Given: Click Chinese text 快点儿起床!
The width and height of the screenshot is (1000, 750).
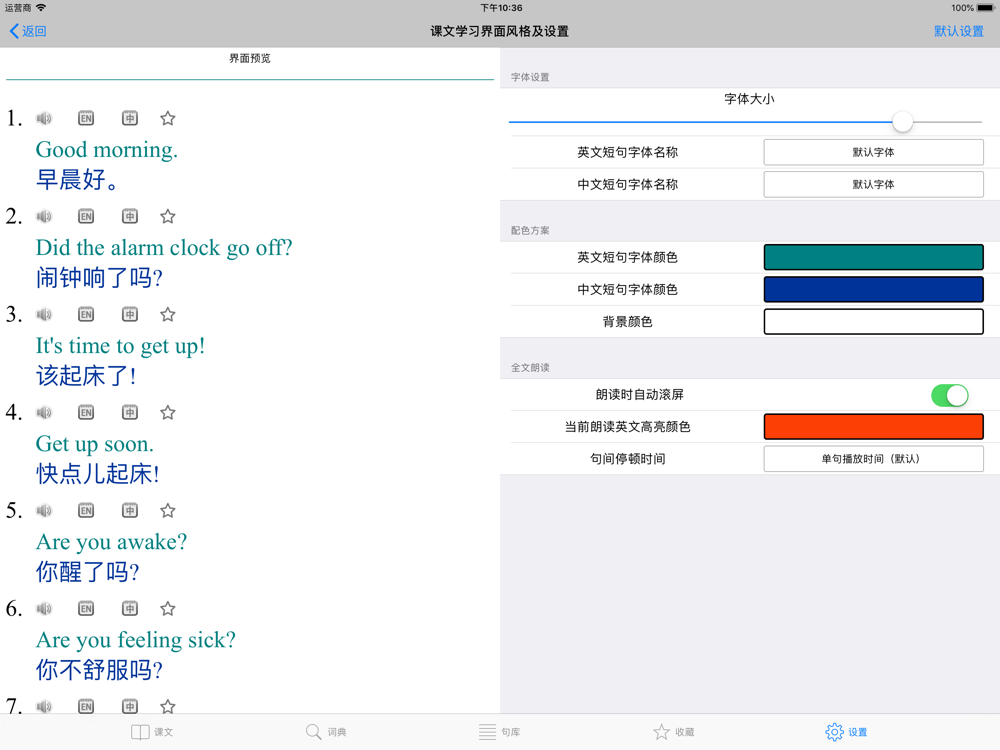Looking at the screenshot, I should click(x=98, y=474).
